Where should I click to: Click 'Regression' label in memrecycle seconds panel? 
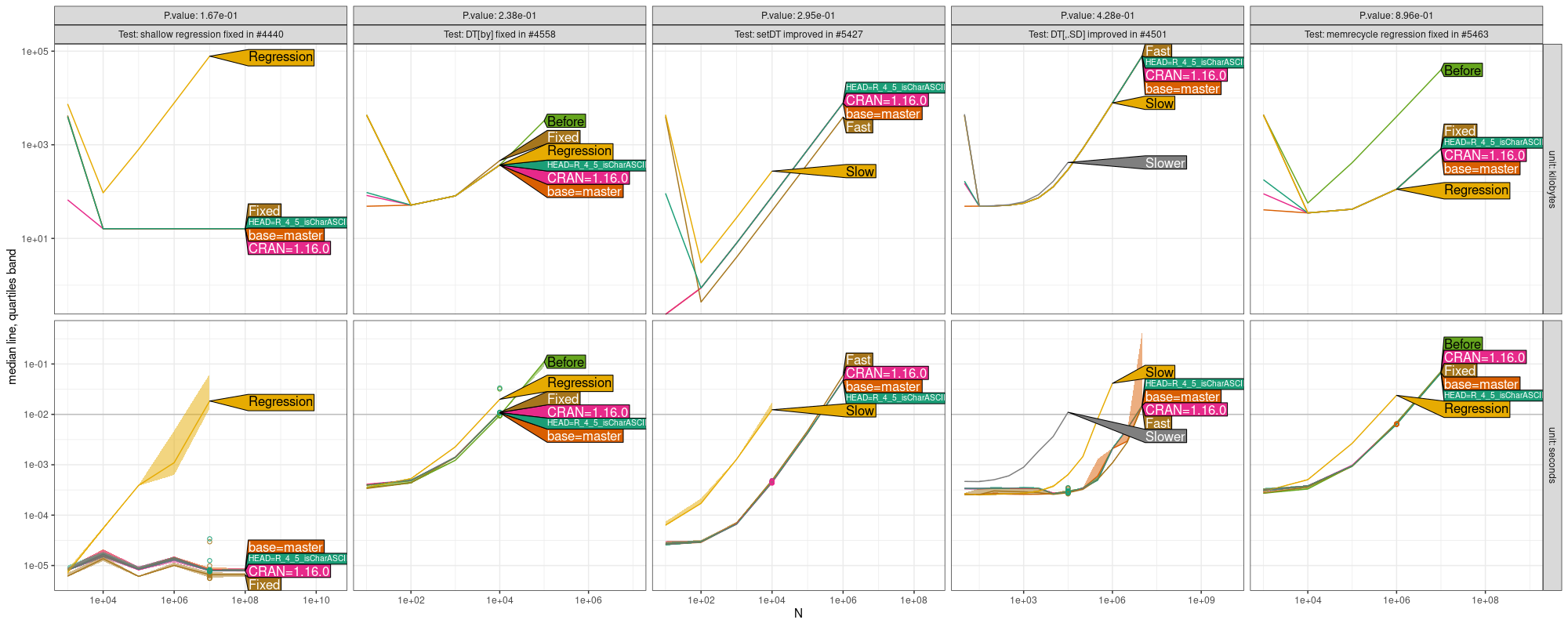click(x=1476, y=409)
